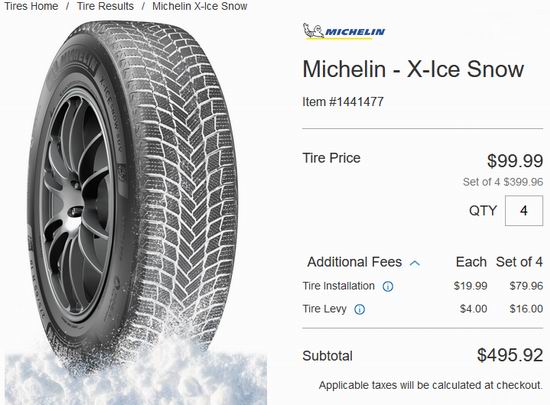Click the $495.92 subtotal amount
This screenshot has height=405, width=550.
510,355
